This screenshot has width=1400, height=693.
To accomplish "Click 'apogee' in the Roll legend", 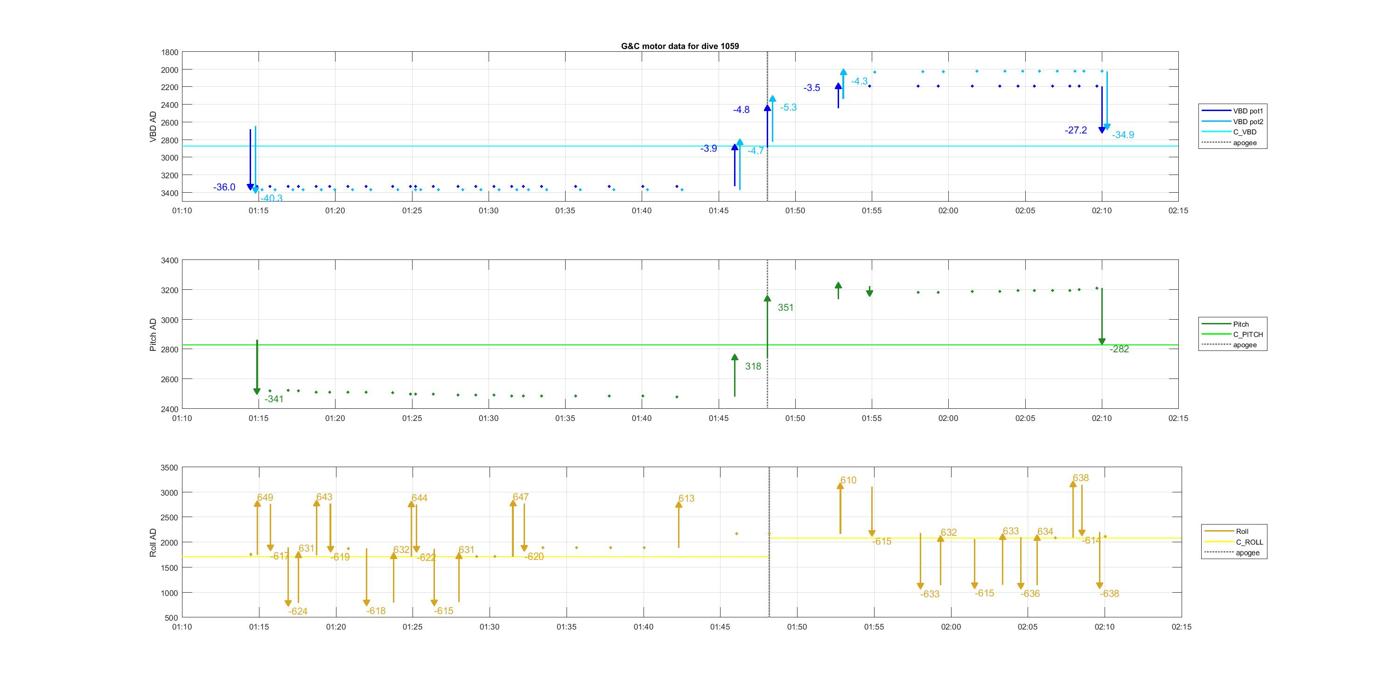I will click(1248, 553).
